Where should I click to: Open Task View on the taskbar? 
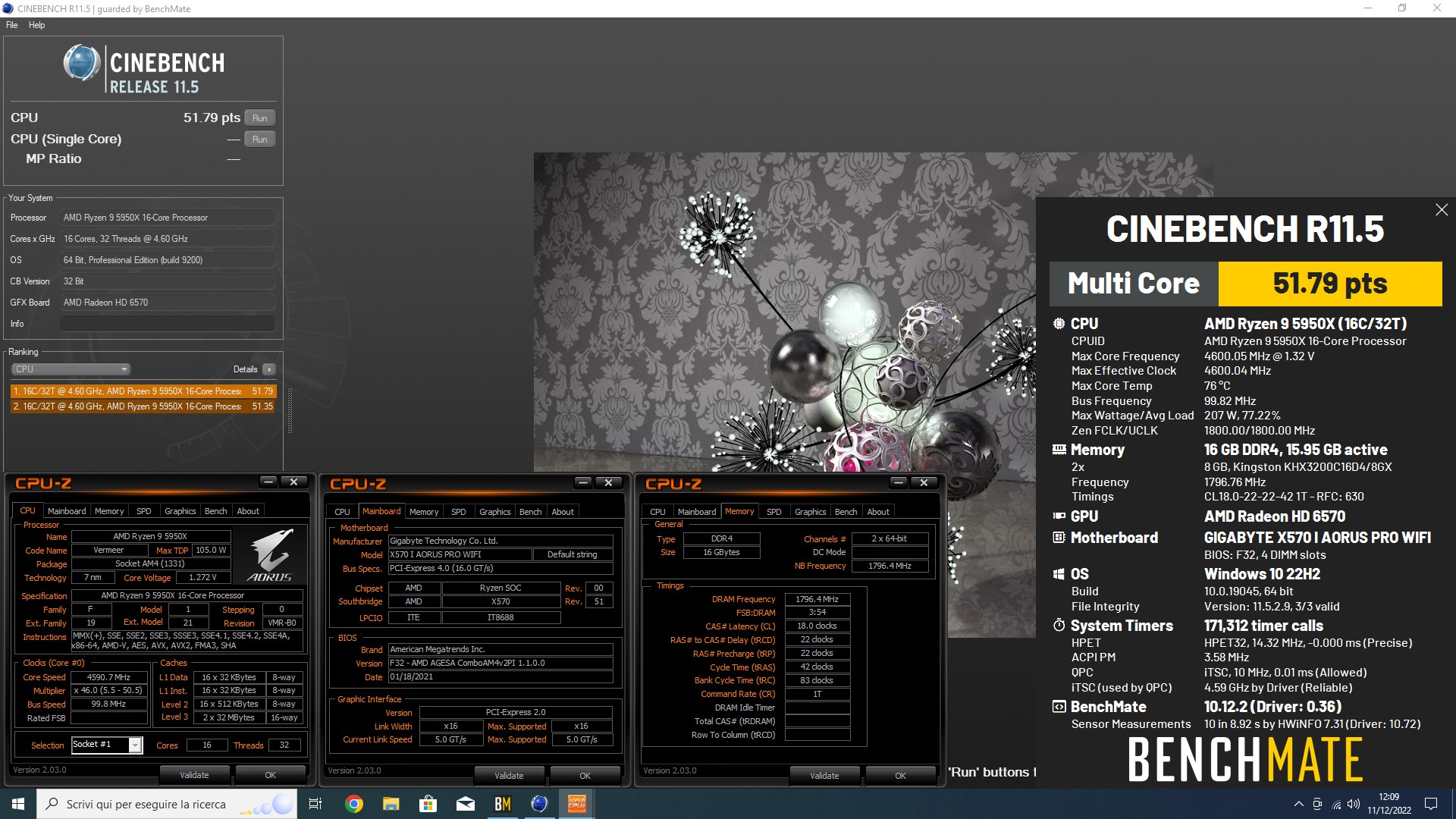click(315, 804)
